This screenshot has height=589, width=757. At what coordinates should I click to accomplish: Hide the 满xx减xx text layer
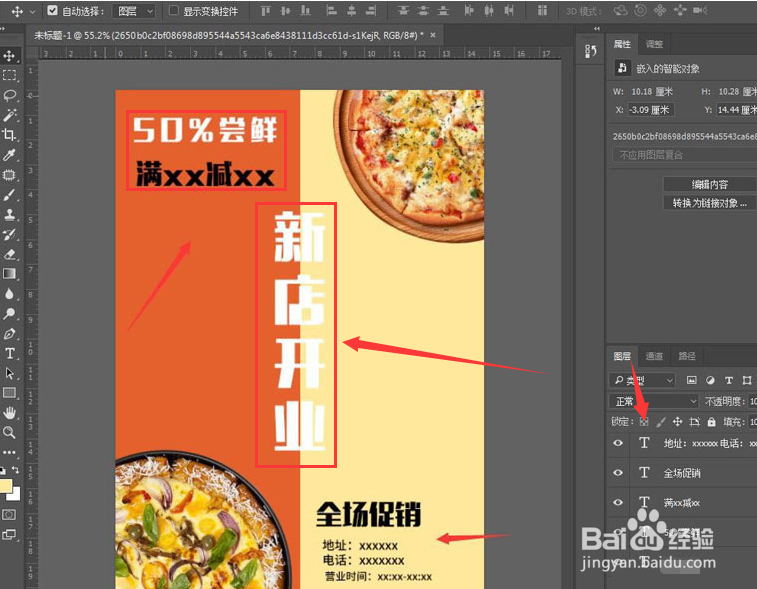pos(618,502)
